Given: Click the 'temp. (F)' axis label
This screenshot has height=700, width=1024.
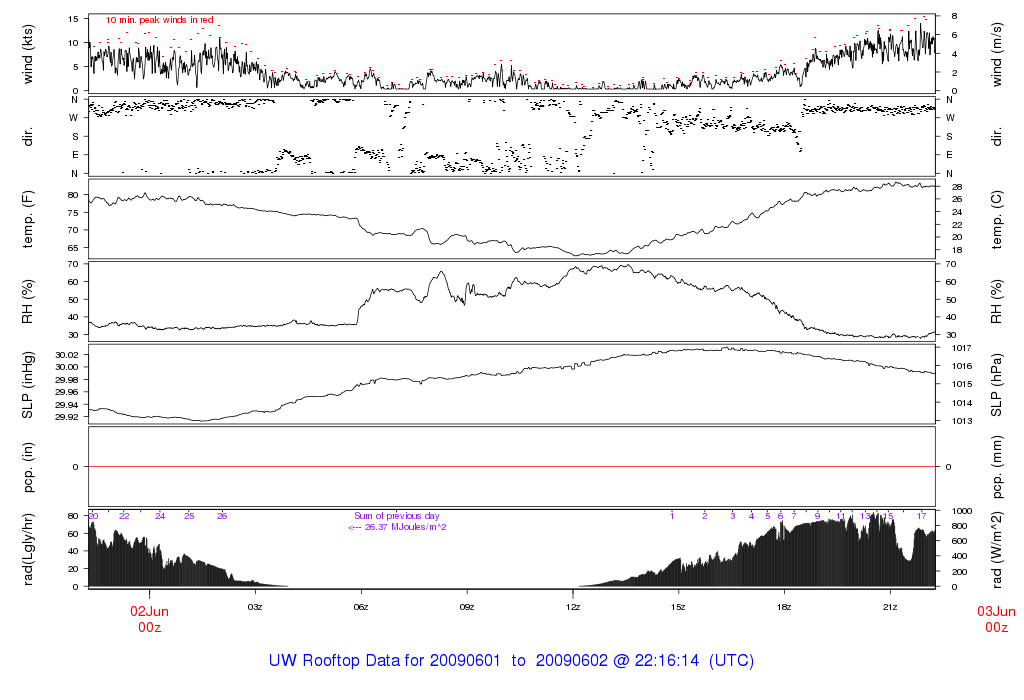Looking at the screenshot, I should pos(28,217).
